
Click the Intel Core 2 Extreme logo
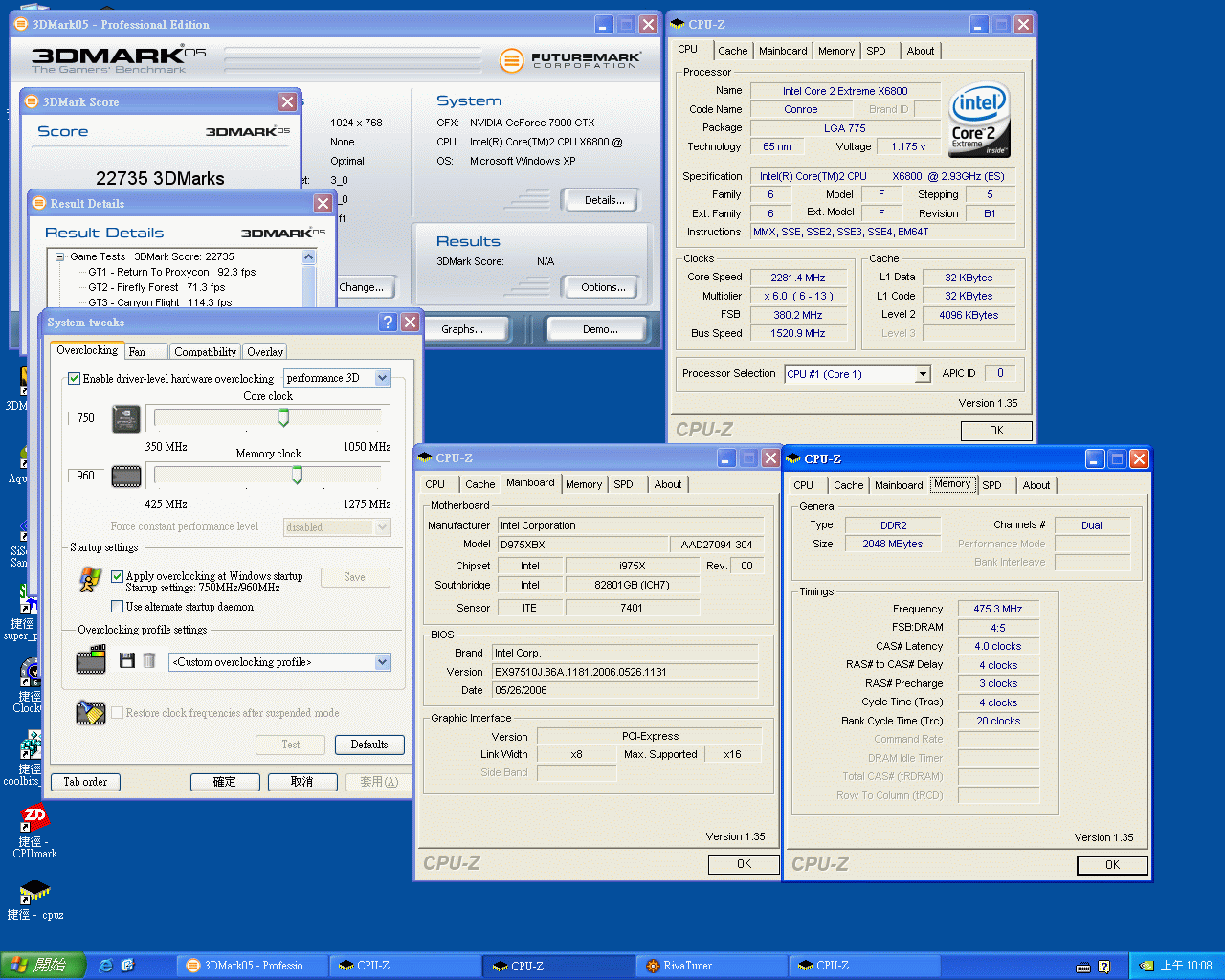[x=979, y=121]
